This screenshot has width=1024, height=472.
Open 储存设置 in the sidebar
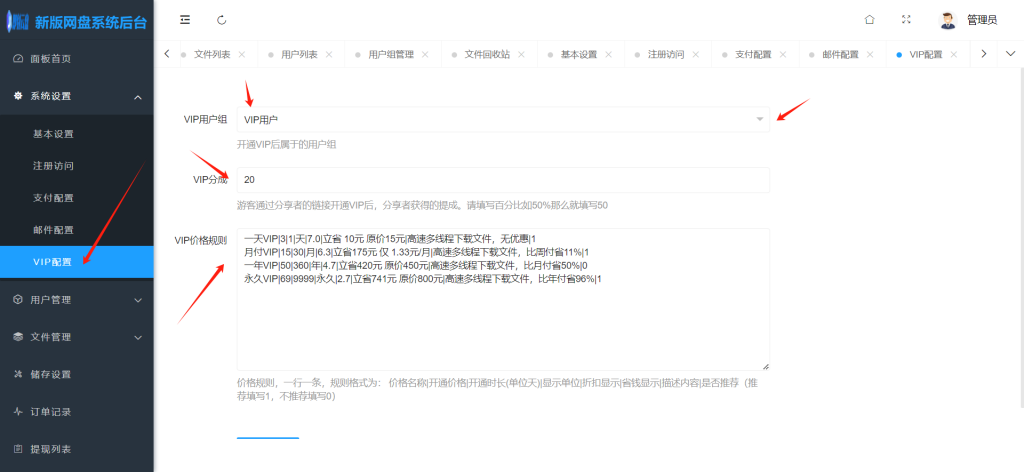(76, 374)
